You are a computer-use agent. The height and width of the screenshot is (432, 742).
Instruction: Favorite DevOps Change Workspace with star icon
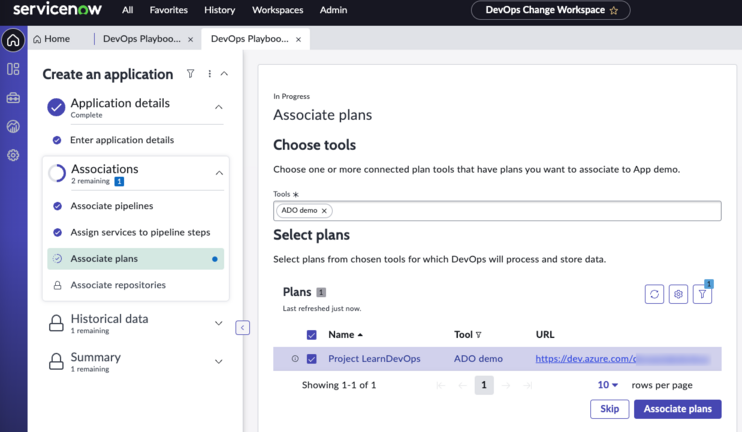point(614,10)
